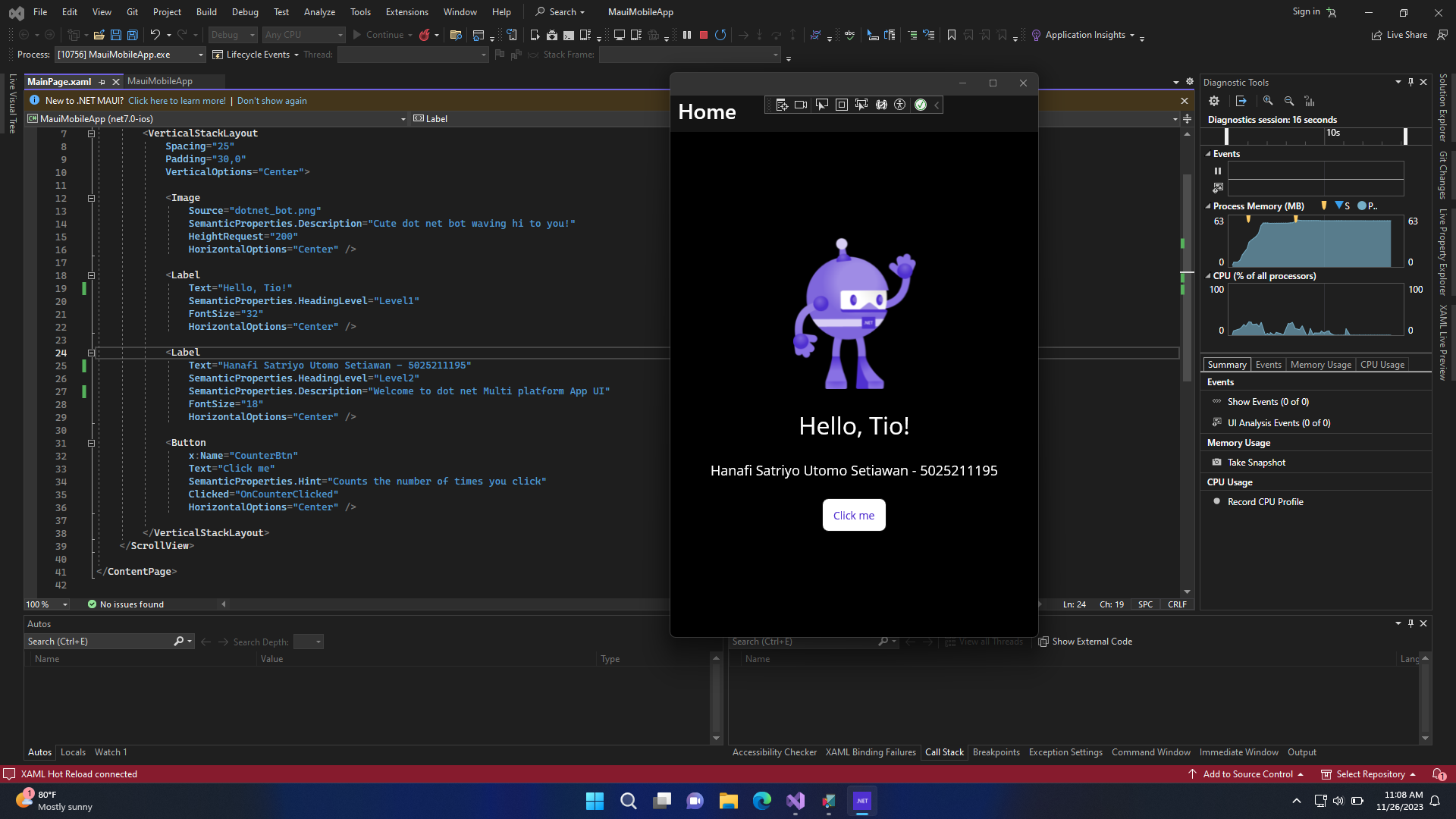Click the 'Click here to learn more!' link
Screen dimensions: 1456x819
177,101
